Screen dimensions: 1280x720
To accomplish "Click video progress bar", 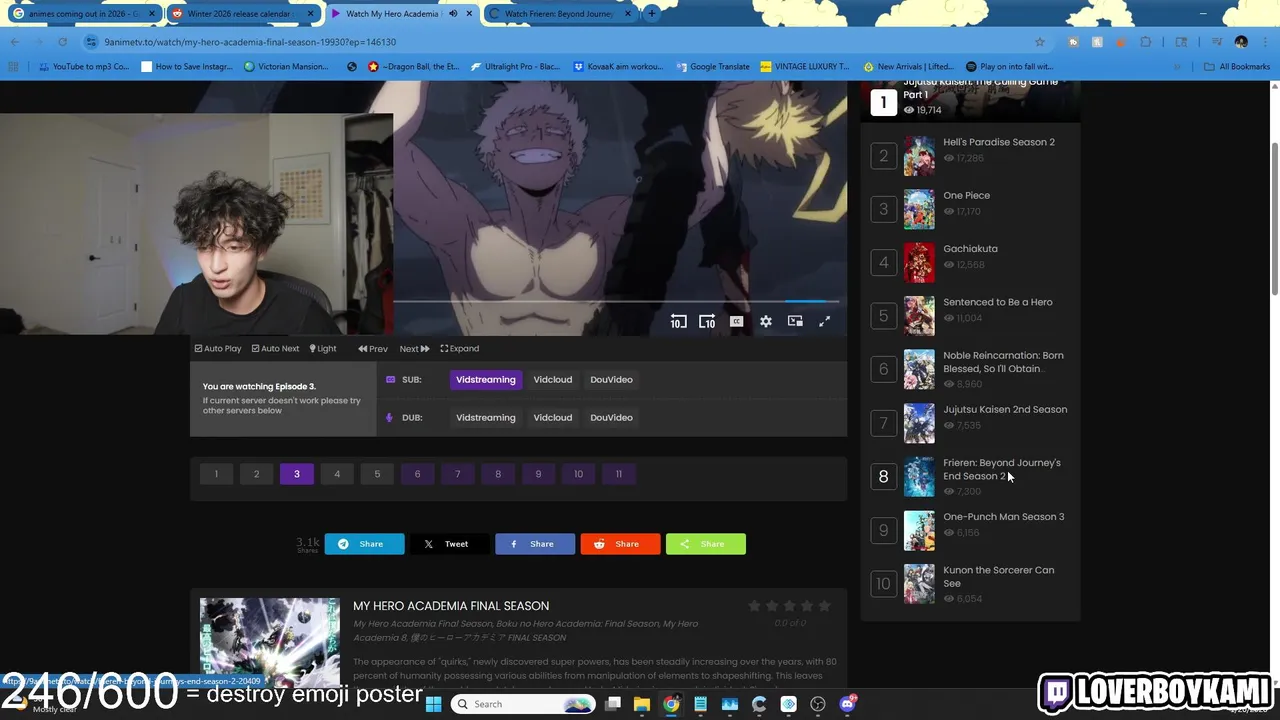I will click(616, 301).
